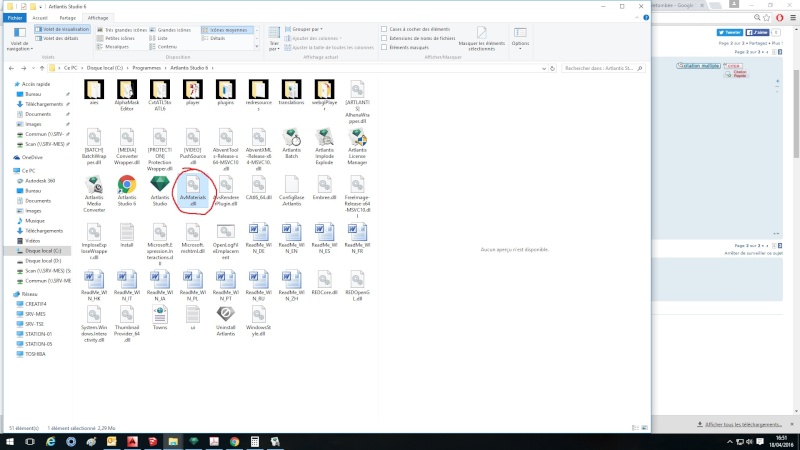Select the Artlantis Studio green gem icon

[160, 191]
